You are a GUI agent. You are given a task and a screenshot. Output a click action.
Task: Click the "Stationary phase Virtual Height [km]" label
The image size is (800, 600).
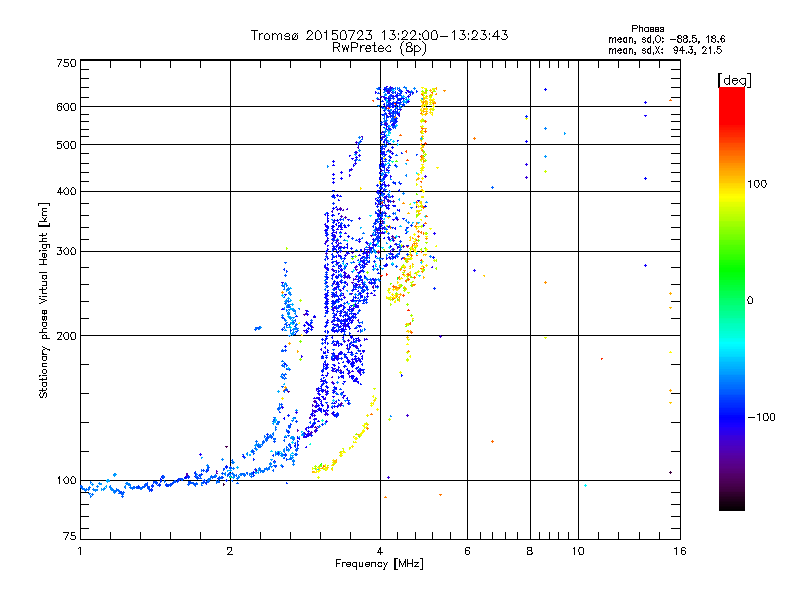(x=44, y=300)
